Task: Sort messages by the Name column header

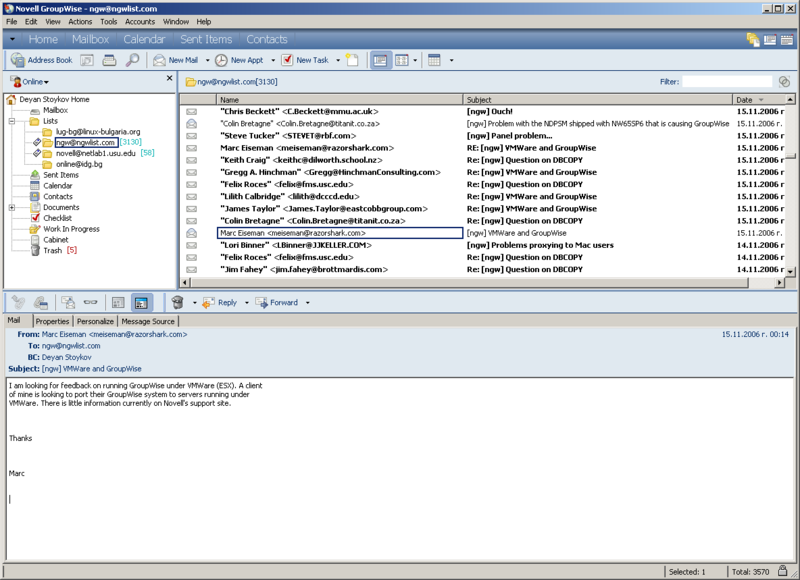Action: click(340, 100)
